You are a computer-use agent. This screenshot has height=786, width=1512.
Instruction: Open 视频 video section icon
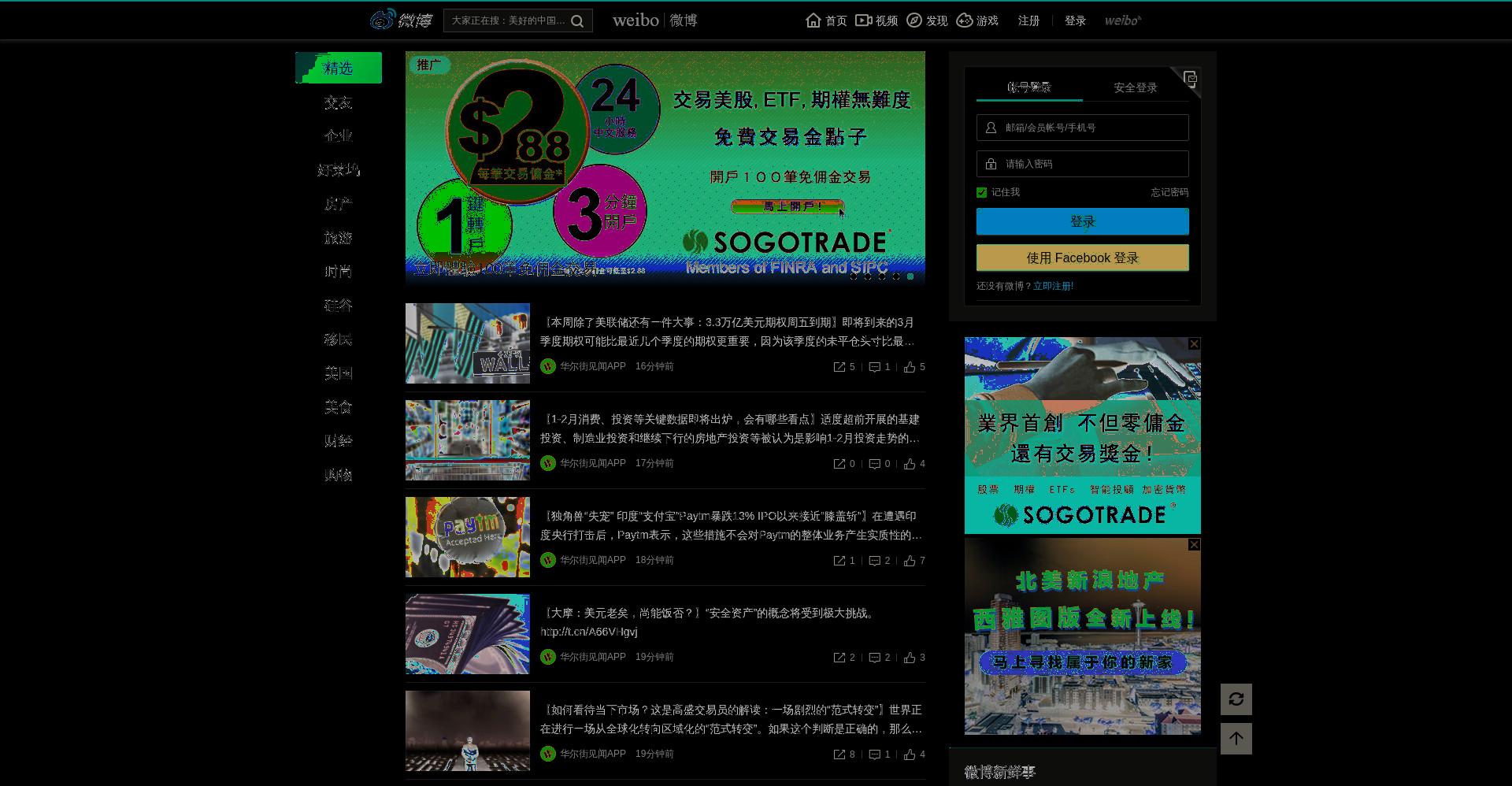pyautogui.click(x=864, y=20)
